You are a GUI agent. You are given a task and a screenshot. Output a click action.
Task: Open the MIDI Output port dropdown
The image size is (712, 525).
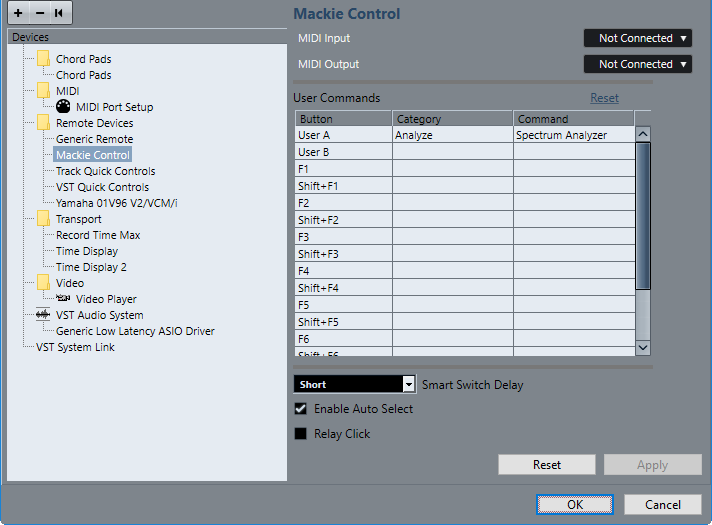(638, 64)
